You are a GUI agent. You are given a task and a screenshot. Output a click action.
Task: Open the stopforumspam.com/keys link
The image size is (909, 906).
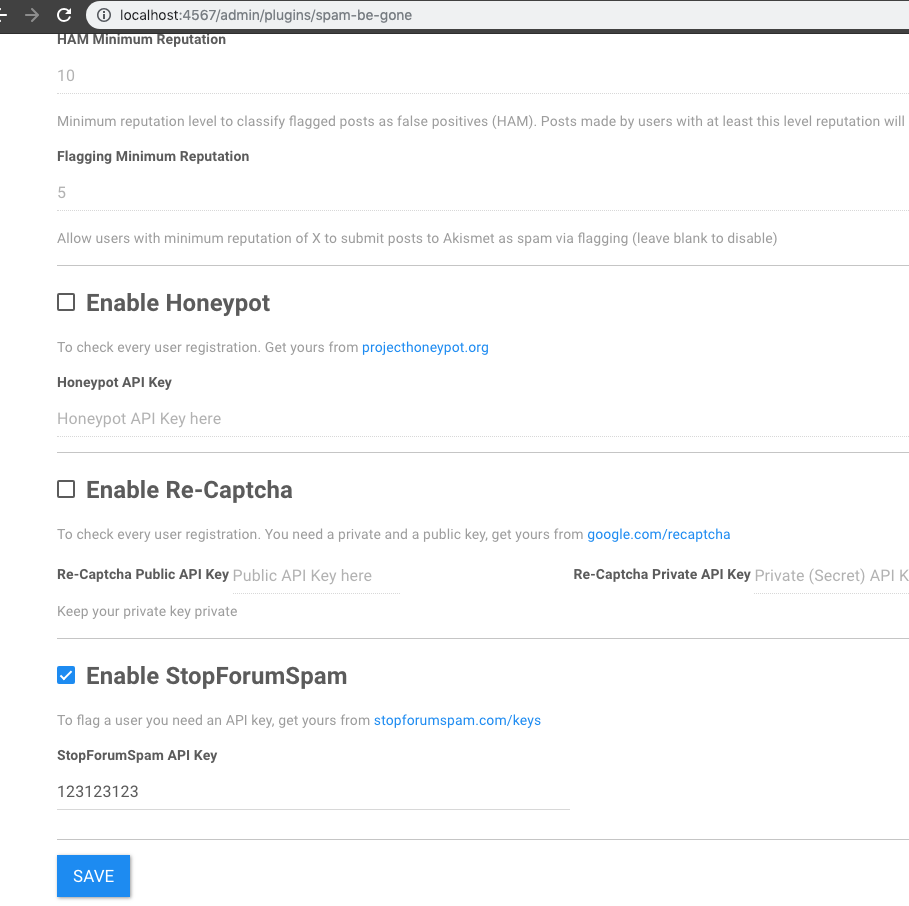(x=457, y=721)
